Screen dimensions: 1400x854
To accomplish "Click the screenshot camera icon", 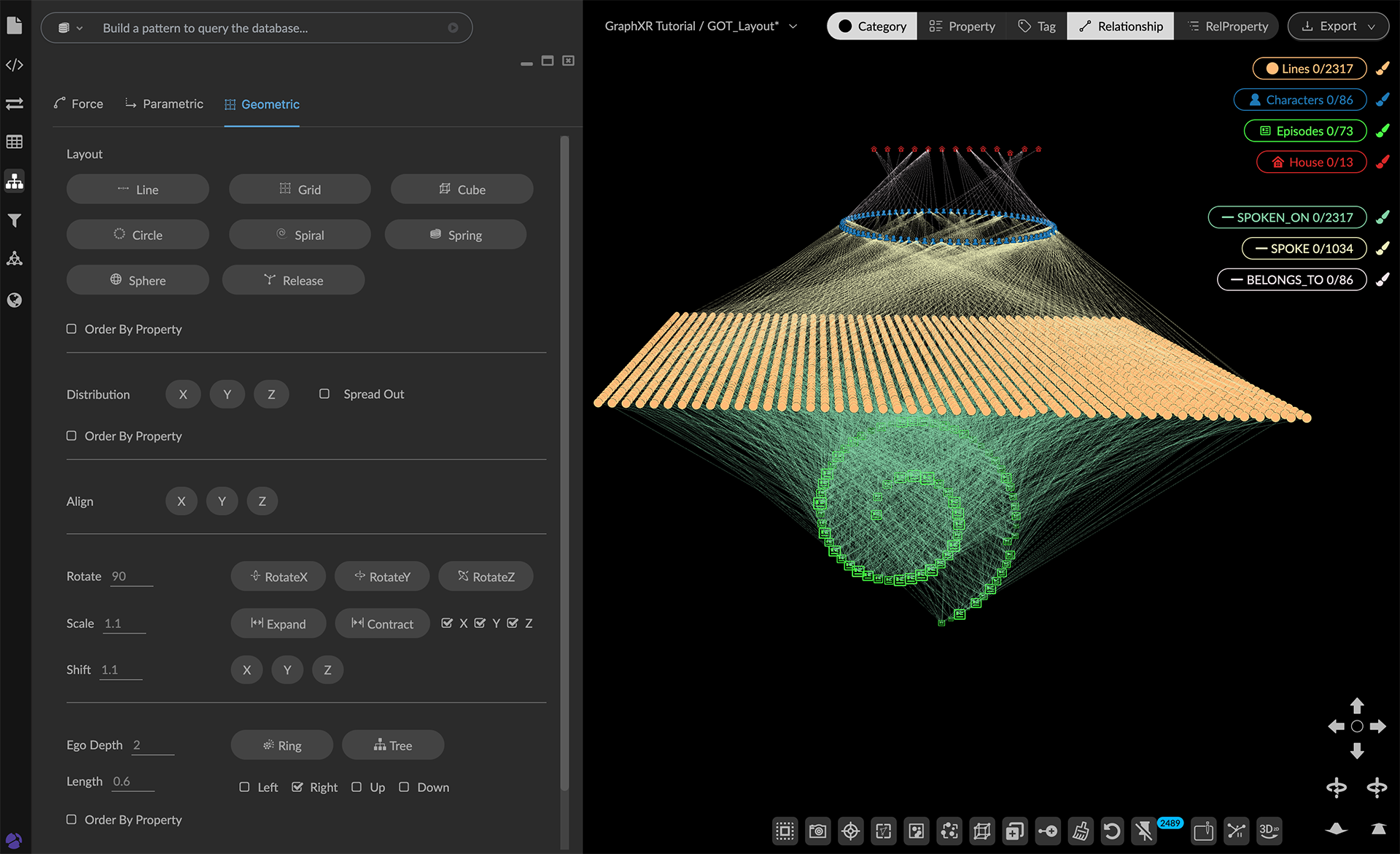I will (817, 831).
